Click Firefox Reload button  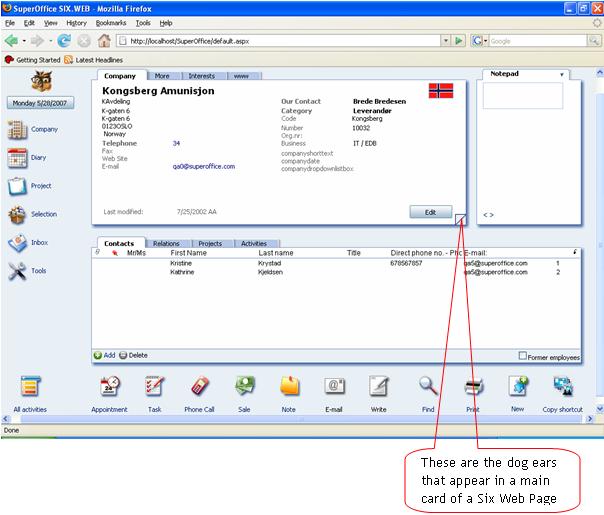point(64,40)
